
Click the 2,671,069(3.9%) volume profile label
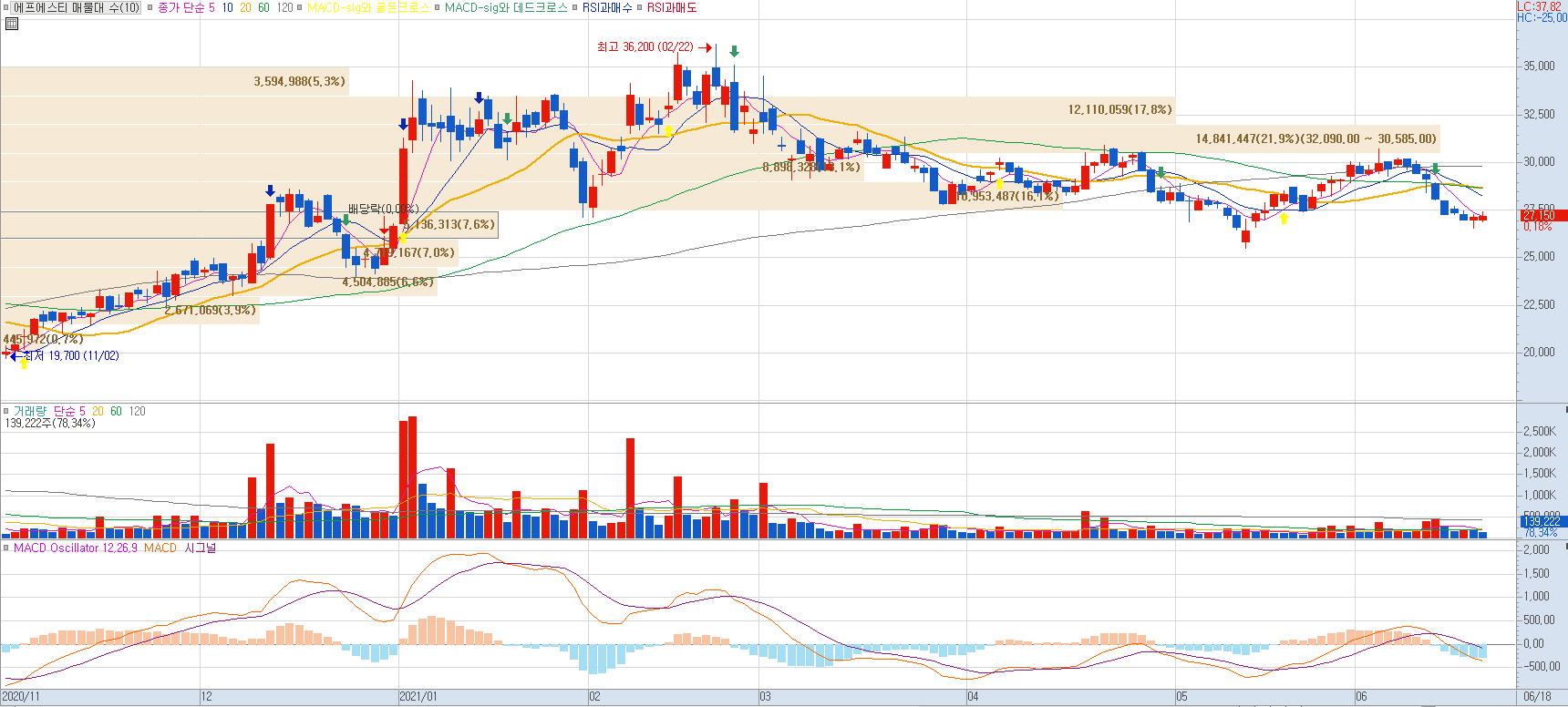(211, 310)
